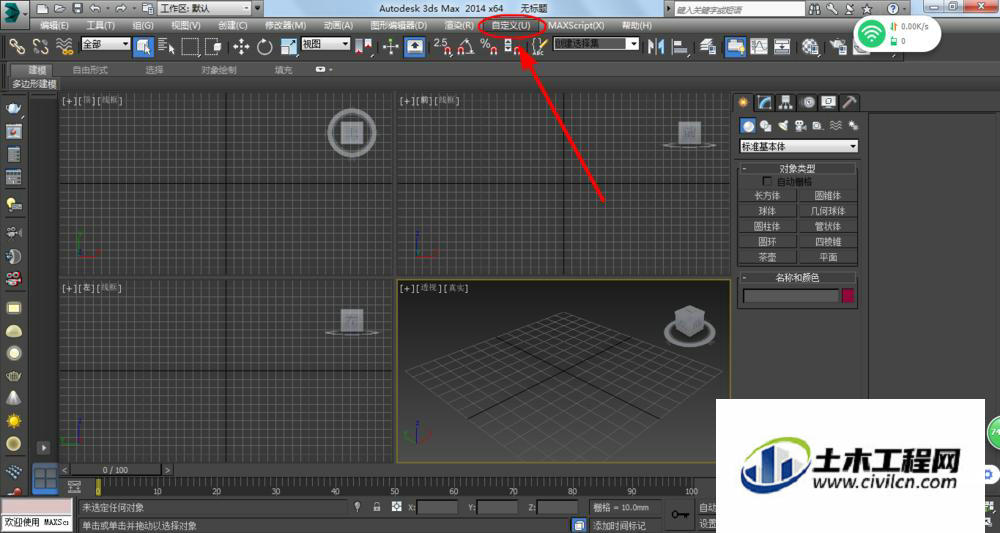
Task: Select the Cameras create category icon
Action: point(800,126)
